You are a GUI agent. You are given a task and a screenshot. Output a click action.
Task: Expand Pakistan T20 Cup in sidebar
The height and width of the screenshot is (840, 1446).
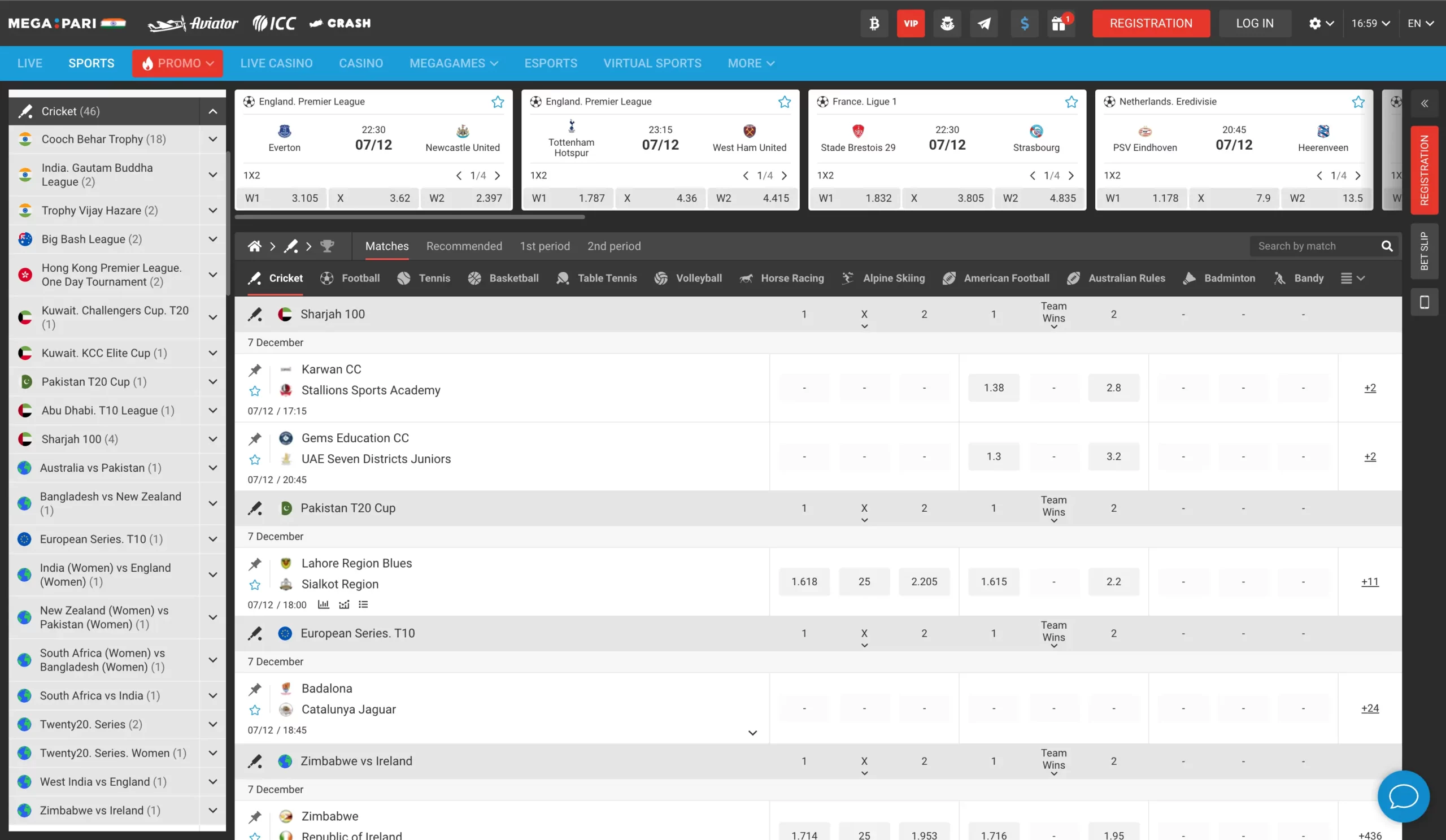pyautogui.click(x=213, y=381)
